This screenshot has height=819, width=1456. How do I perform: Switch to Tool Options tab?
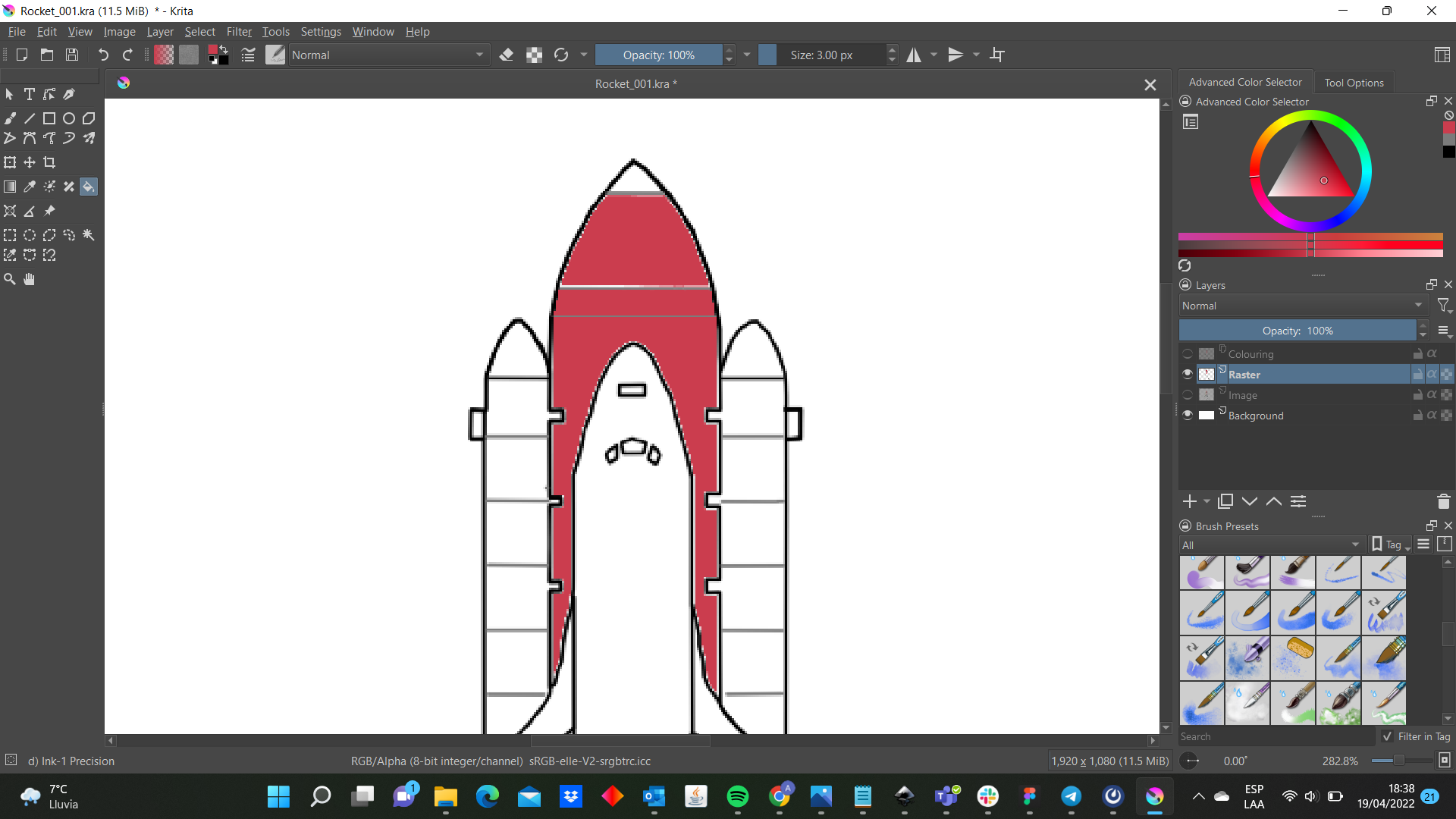1354,83
